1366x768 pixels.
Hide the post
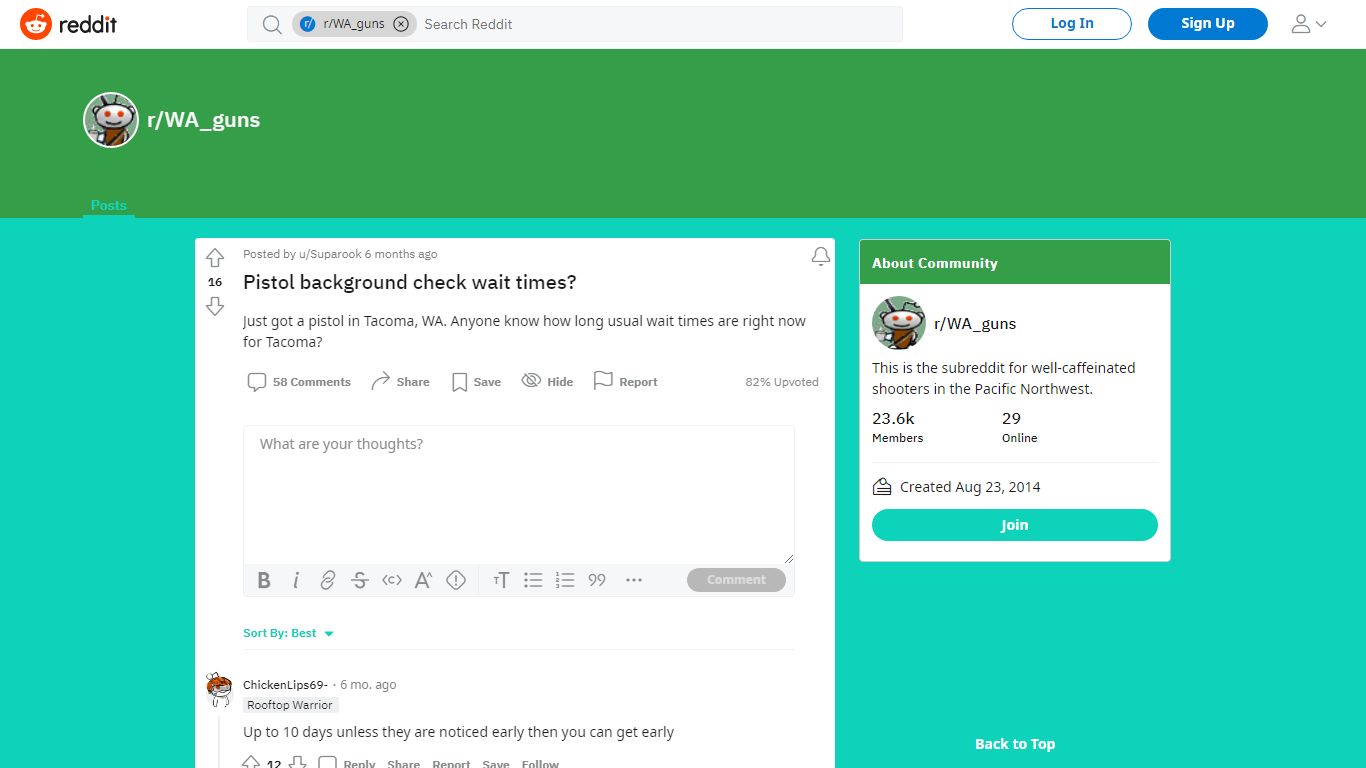[x=547, y=382]
